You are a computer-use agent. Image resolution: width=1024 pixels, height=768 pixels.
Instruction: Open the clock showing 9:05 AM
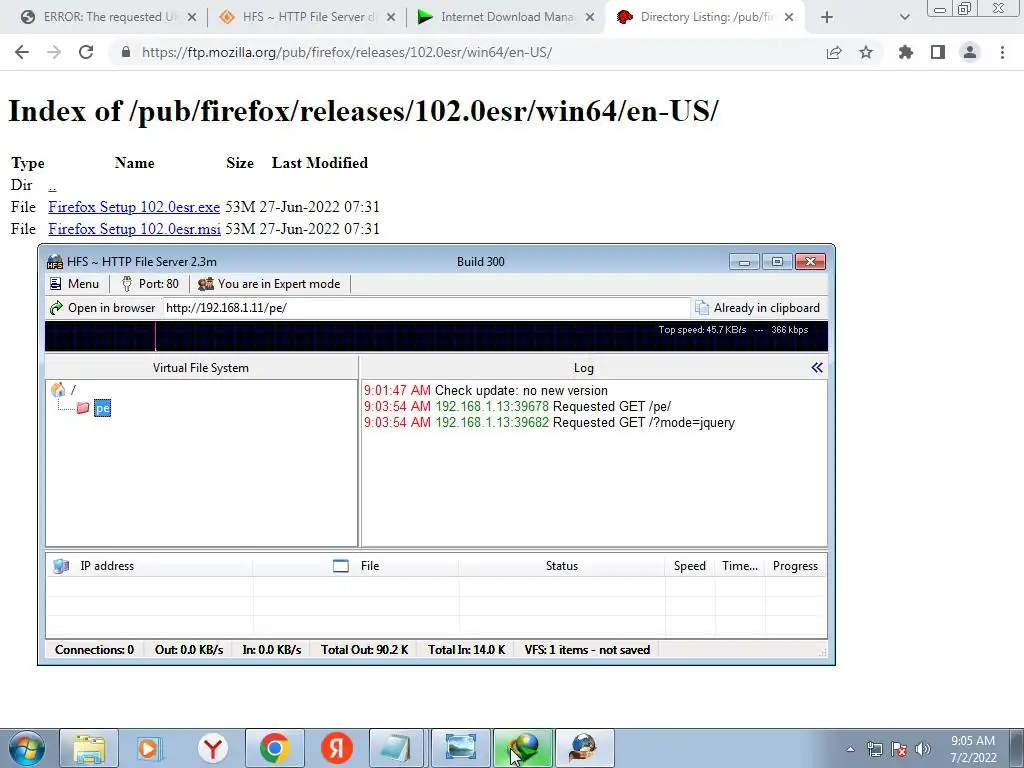click(x=973, y=749)
